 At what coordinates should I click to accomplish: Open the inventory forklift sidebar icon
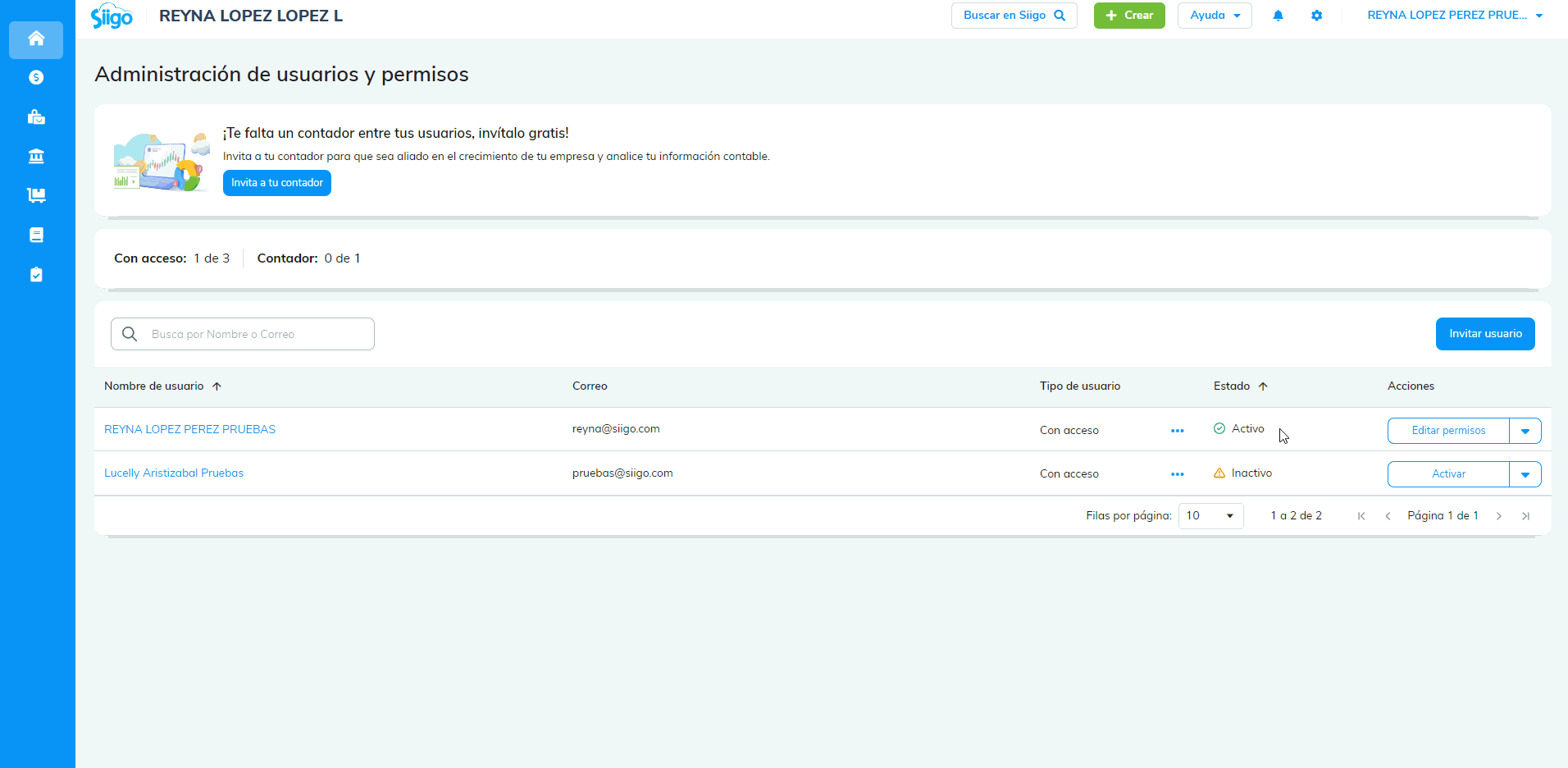click(36, 195)
